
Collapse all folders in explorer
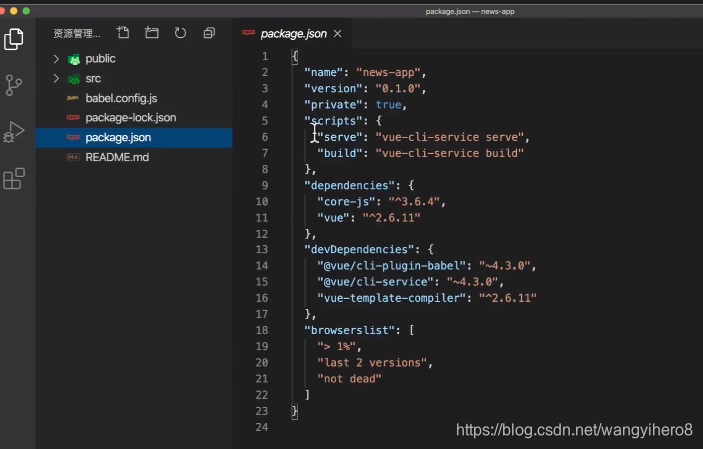(x=209, y=33)
